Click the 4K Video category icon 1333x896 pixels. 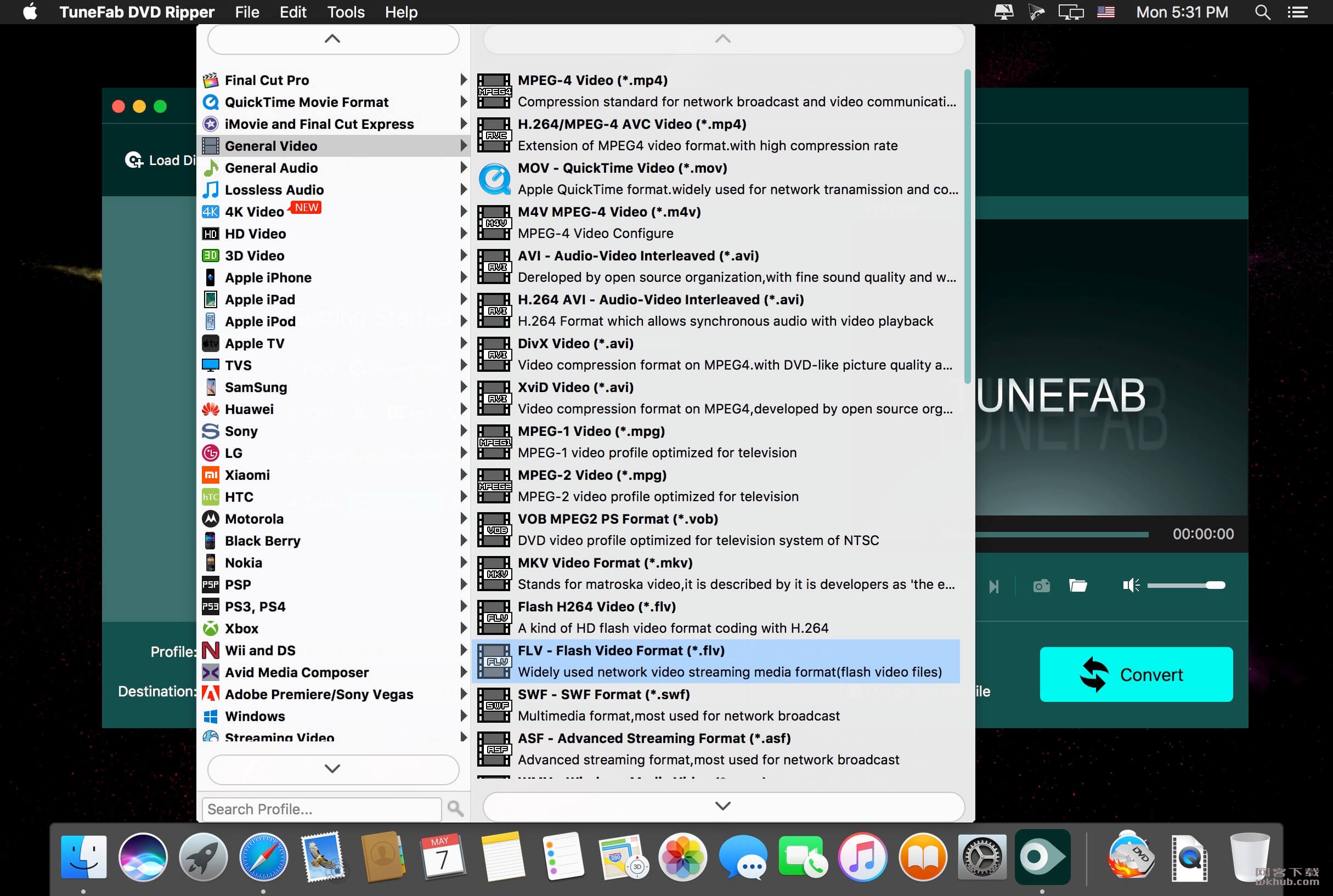coord(210,212)
